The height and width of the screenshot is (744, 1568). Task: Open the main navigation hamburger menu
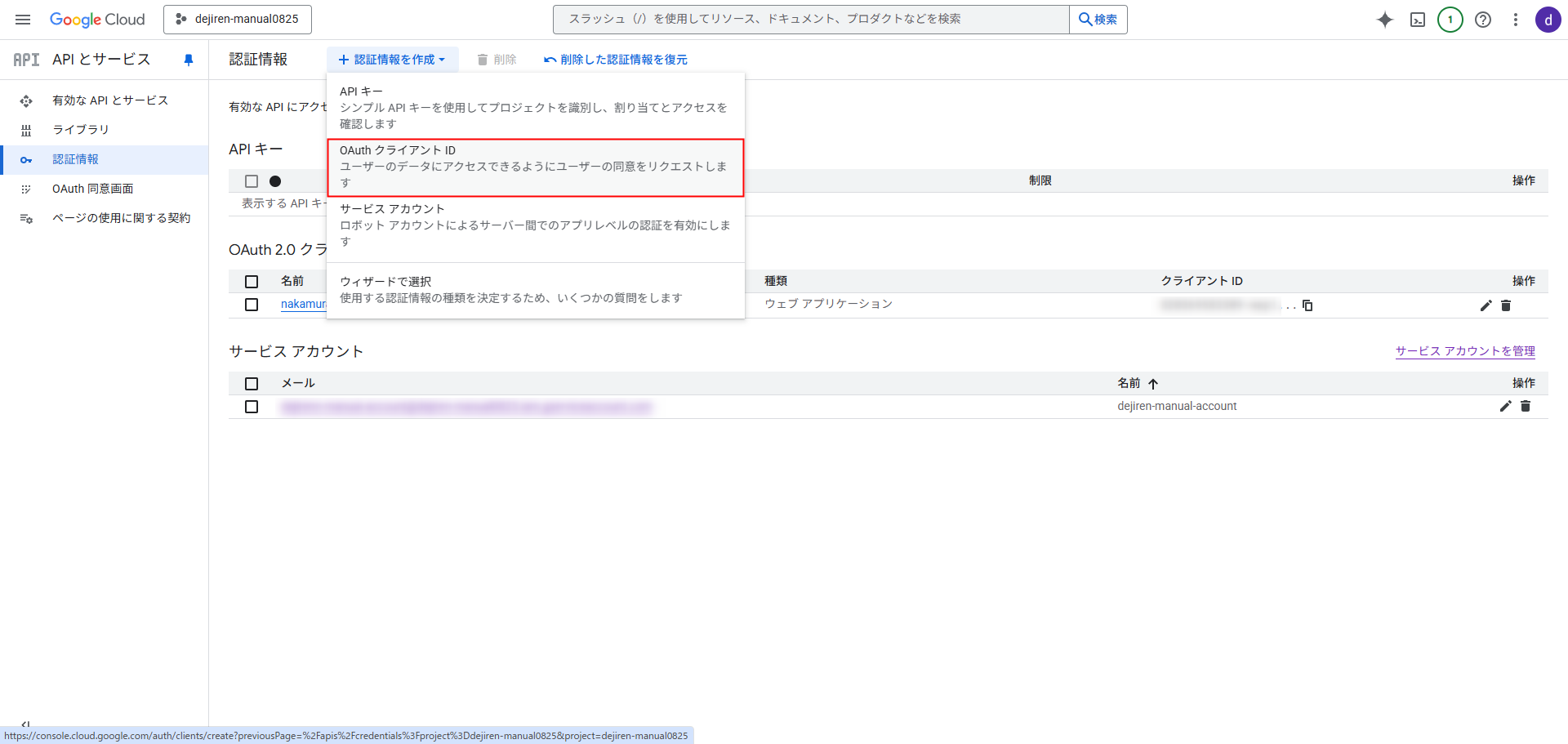[x=23, y=20]
